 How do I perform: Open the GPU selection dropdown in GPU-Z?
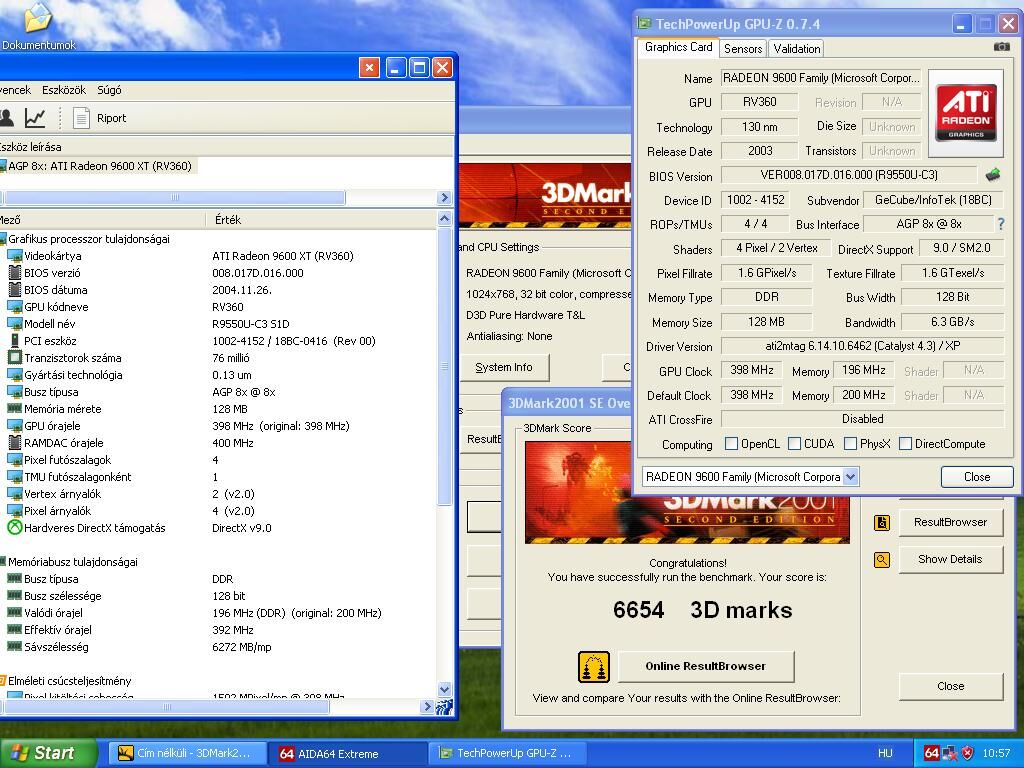[850, 477]
